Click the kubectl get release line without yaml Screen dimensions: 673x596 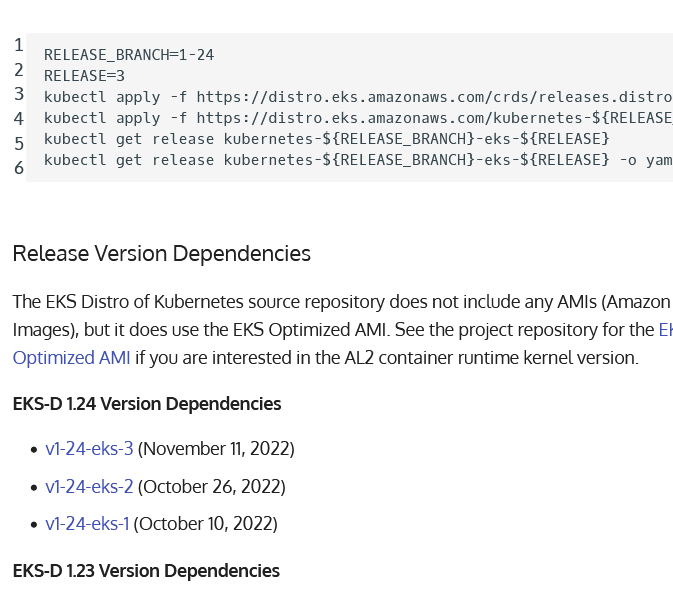[326, 139]
